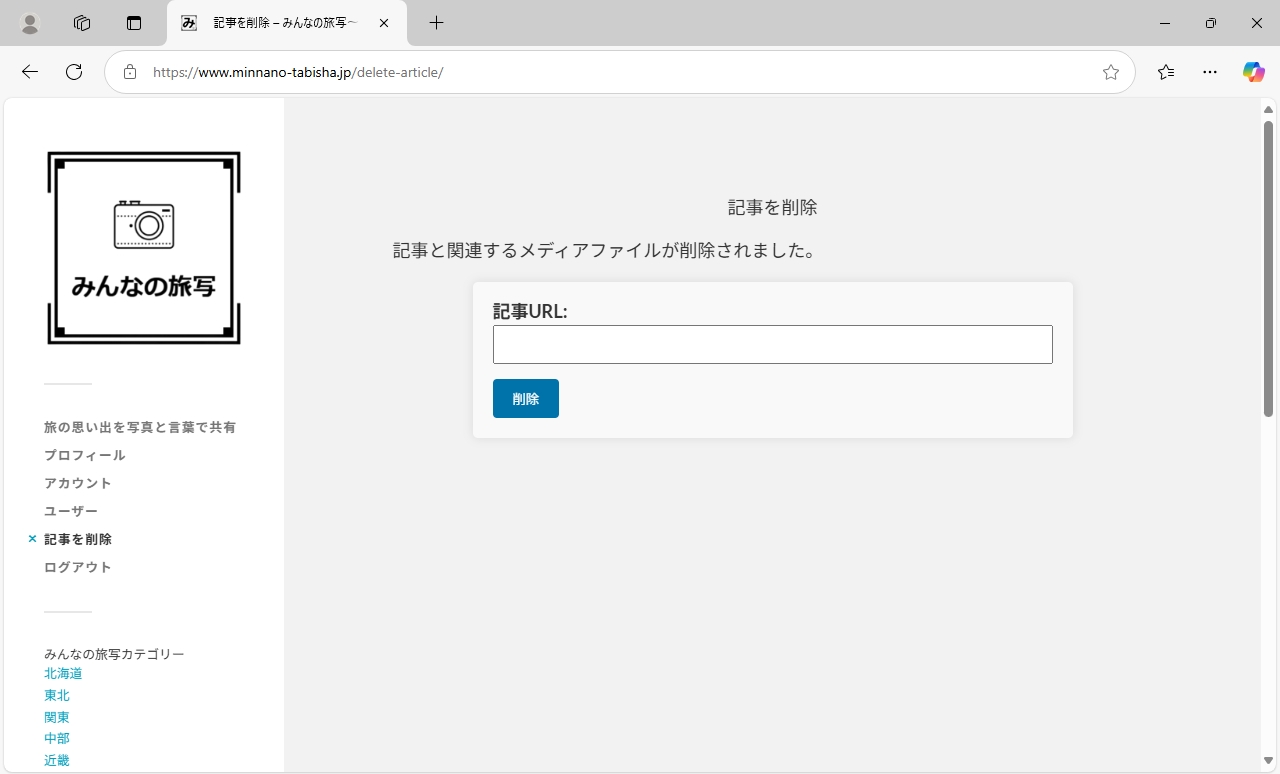Open the favorites list icon
The height and width of the screenshot is (774, 1280).
pos(1166,72)
